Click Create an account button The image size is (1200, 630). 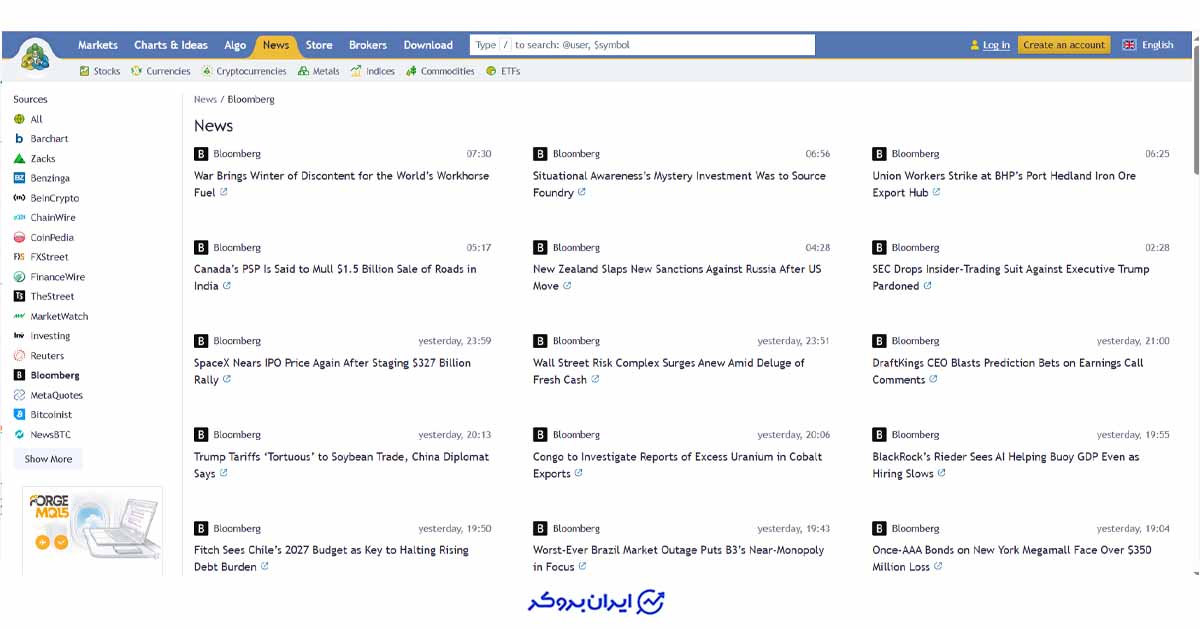1064,45
